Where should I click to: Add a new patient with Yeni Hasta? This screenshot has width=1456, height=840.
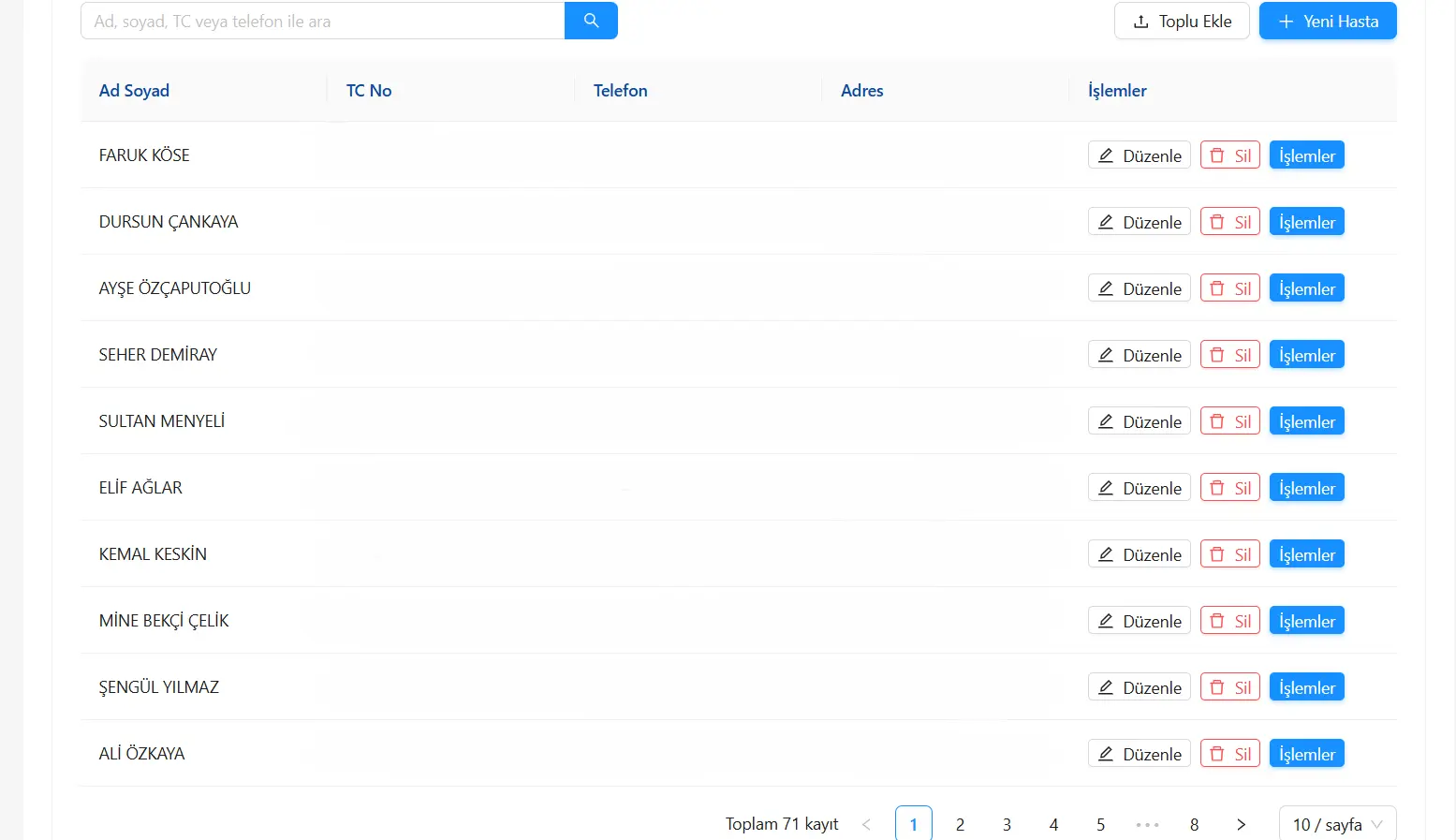point(1328,21)
